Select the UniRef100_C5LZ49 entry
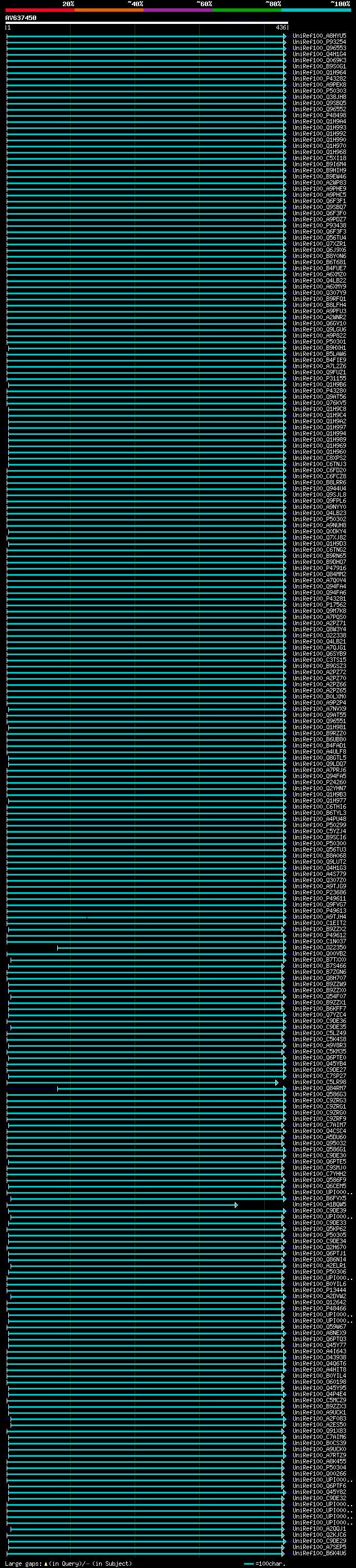Screen dimensions: 356x1568 (x=319, y=1033)
